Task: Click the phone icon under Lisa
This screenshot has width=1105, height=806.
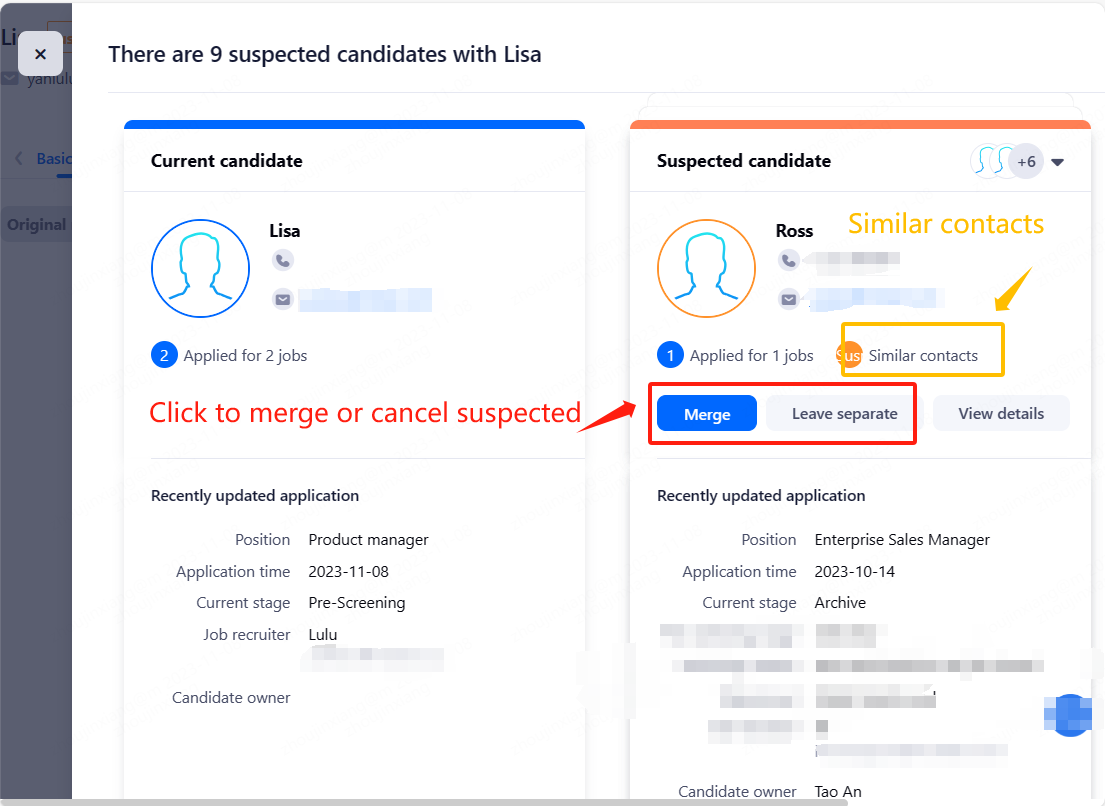Action: point(283,260)
